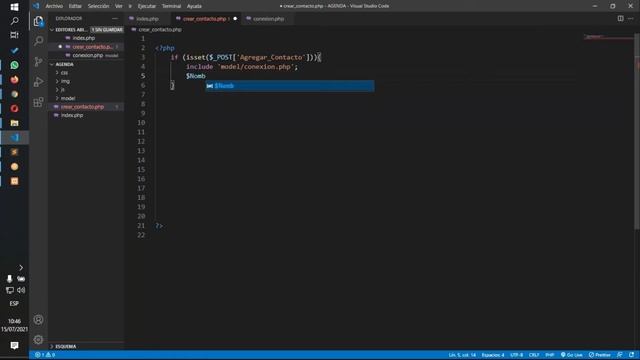Open the Extensions view

pyautogui.click(x=38, y=102)
